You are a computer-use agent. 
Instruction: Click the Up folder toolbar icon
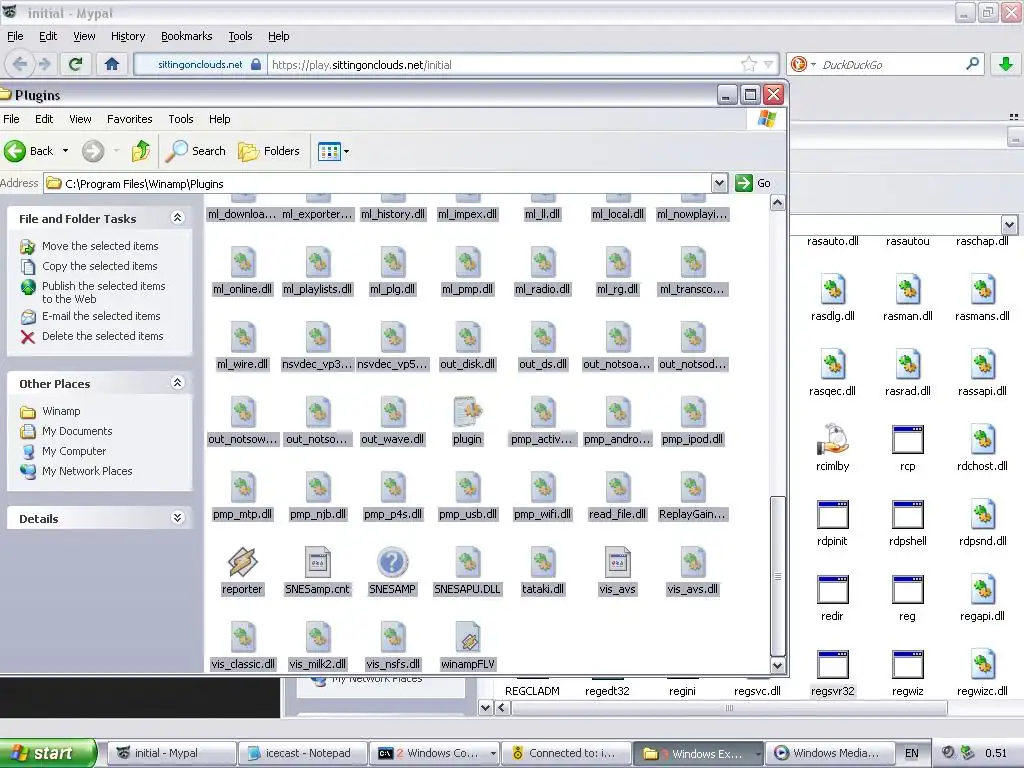coord(140,151)
